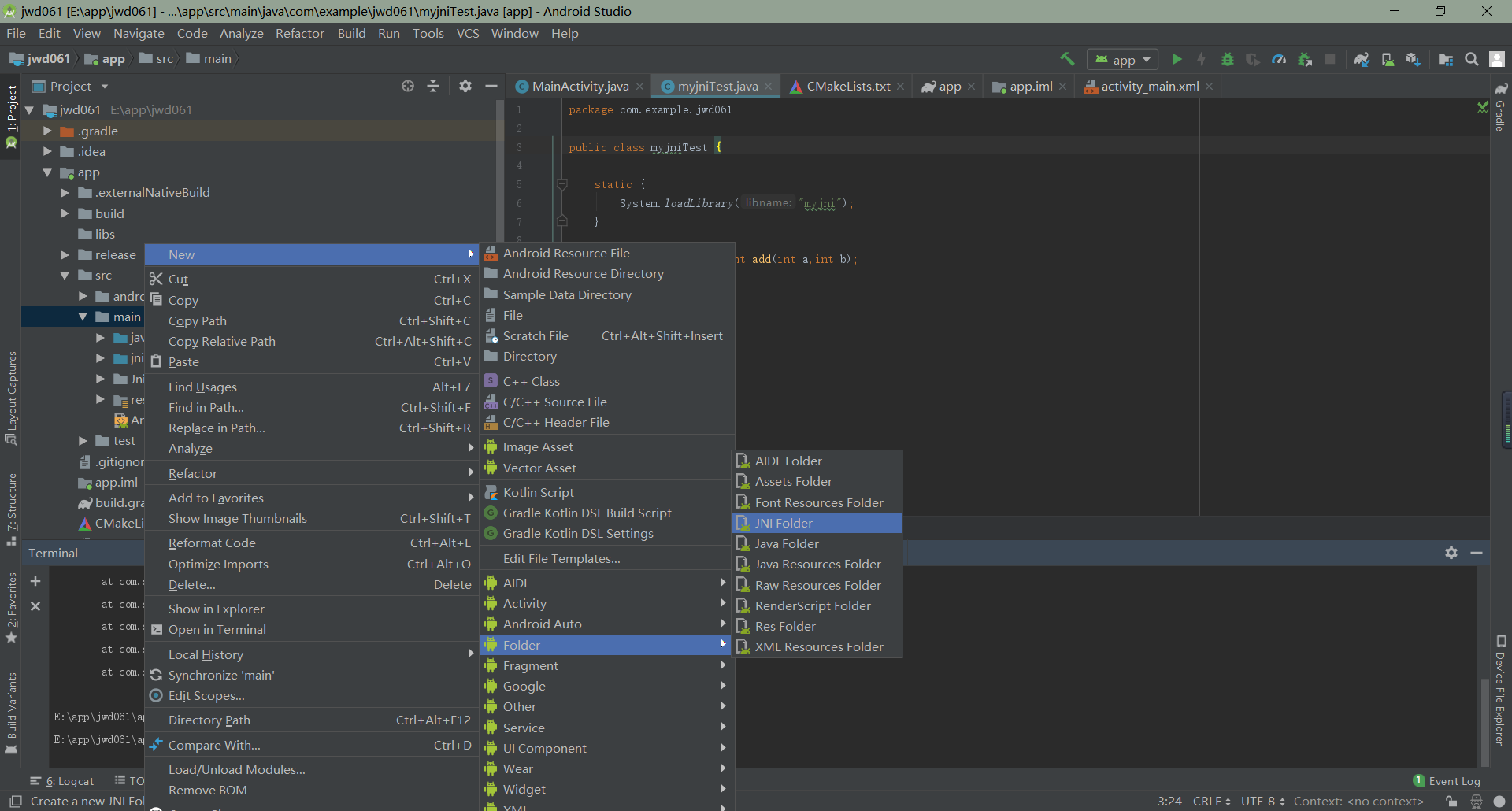
Task: Expand the test folder
Action: pyautogui.click(x=83, y=441)
